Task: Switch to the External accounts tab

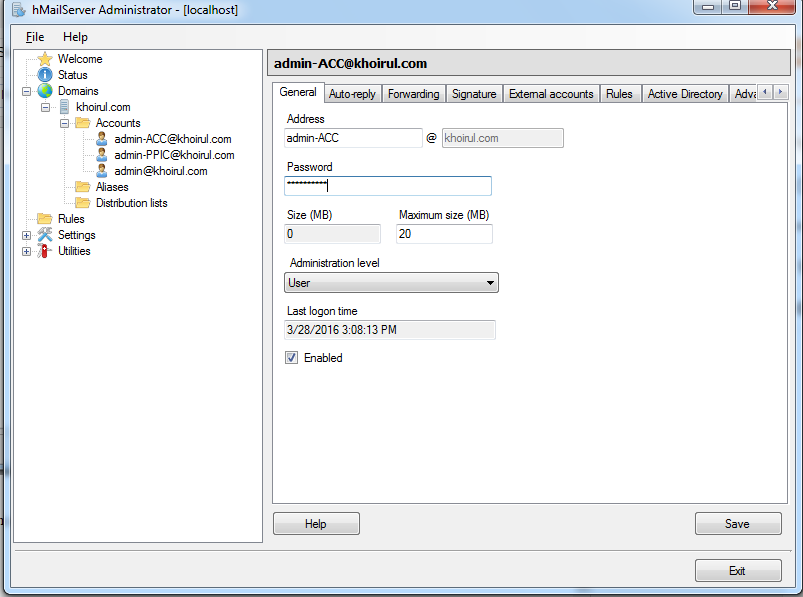Action: 551,94
